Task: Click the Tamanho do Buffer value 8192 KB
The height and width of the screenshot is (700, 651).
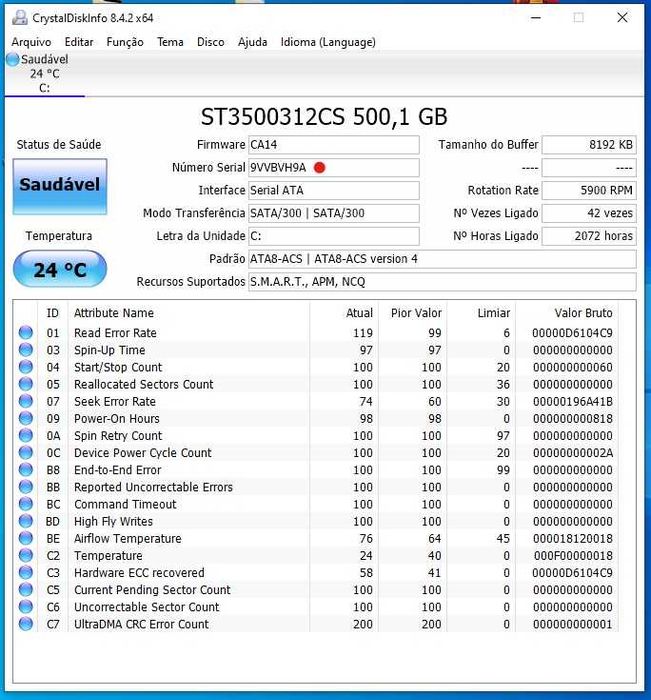Action: 589,145
